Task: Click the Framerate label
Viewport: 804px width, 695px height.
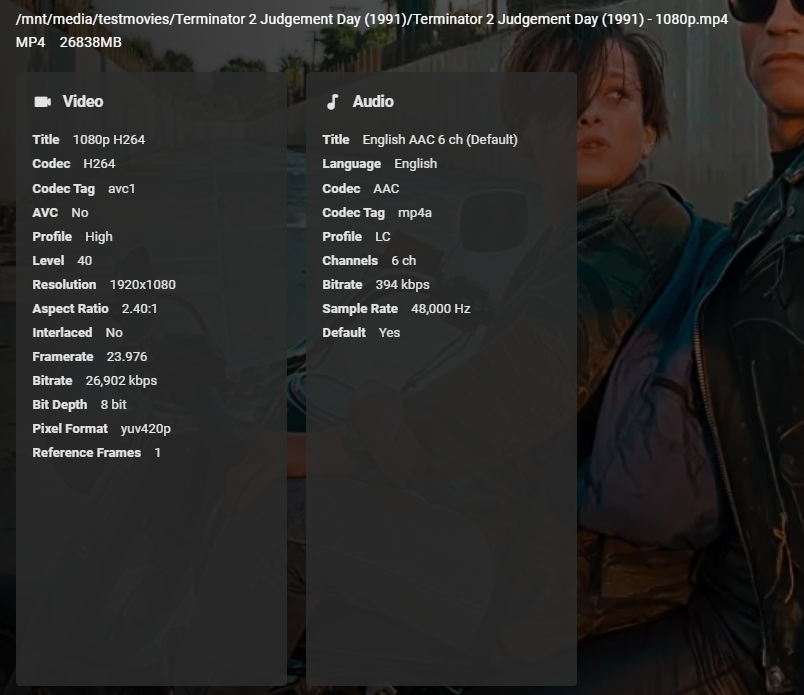Action: pos(63,356)
